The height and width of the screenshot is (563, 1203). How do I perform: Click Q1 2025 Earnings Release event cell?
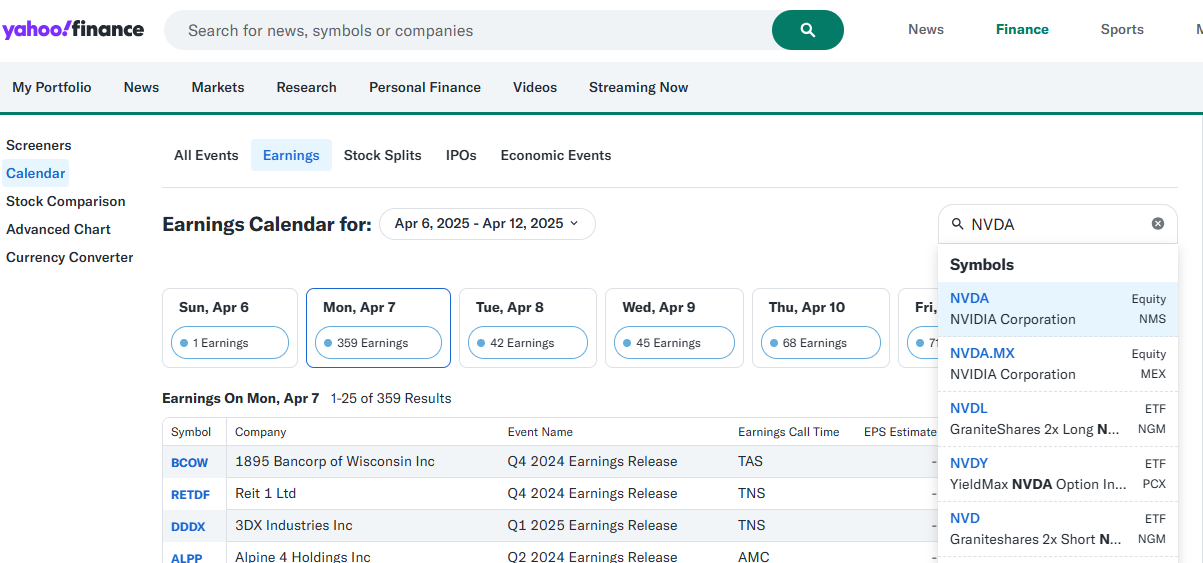point(593,525)
